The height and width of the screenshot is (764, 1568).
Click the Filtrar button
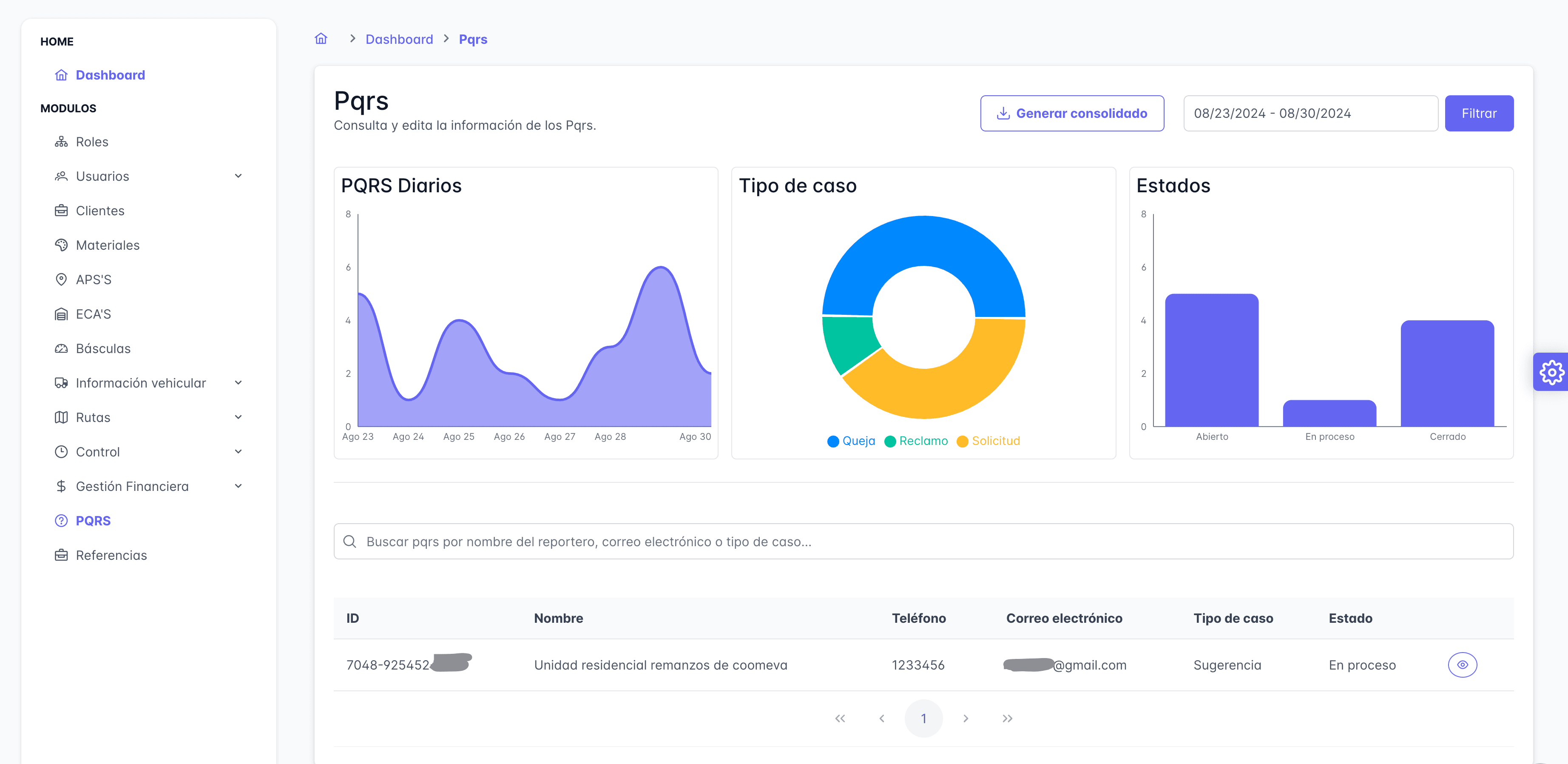click(x=1479, y=113)
